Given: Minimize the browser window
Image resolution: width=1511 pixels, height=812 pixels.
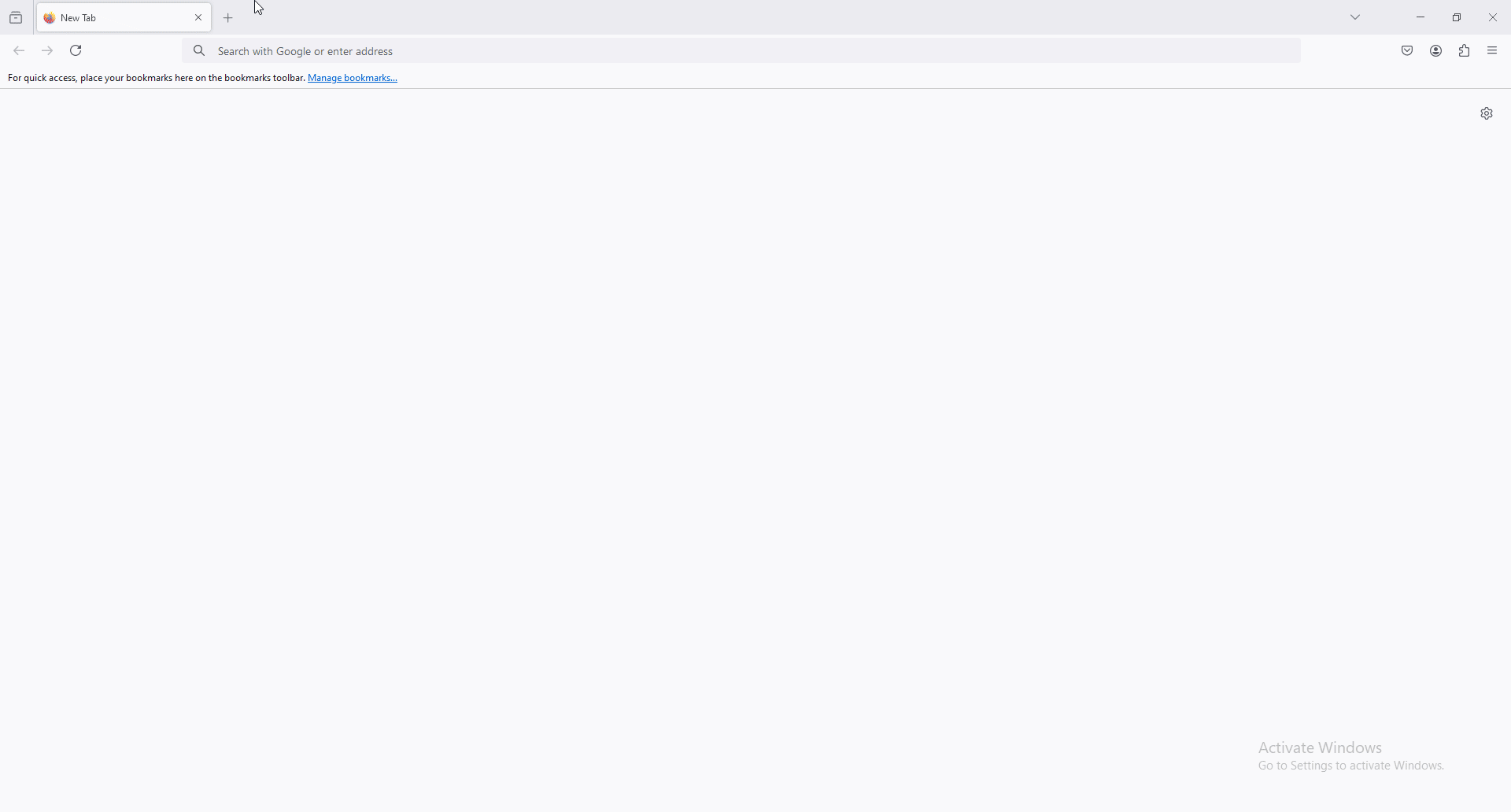Looking at the screenshot, I should click(1420, 17).
